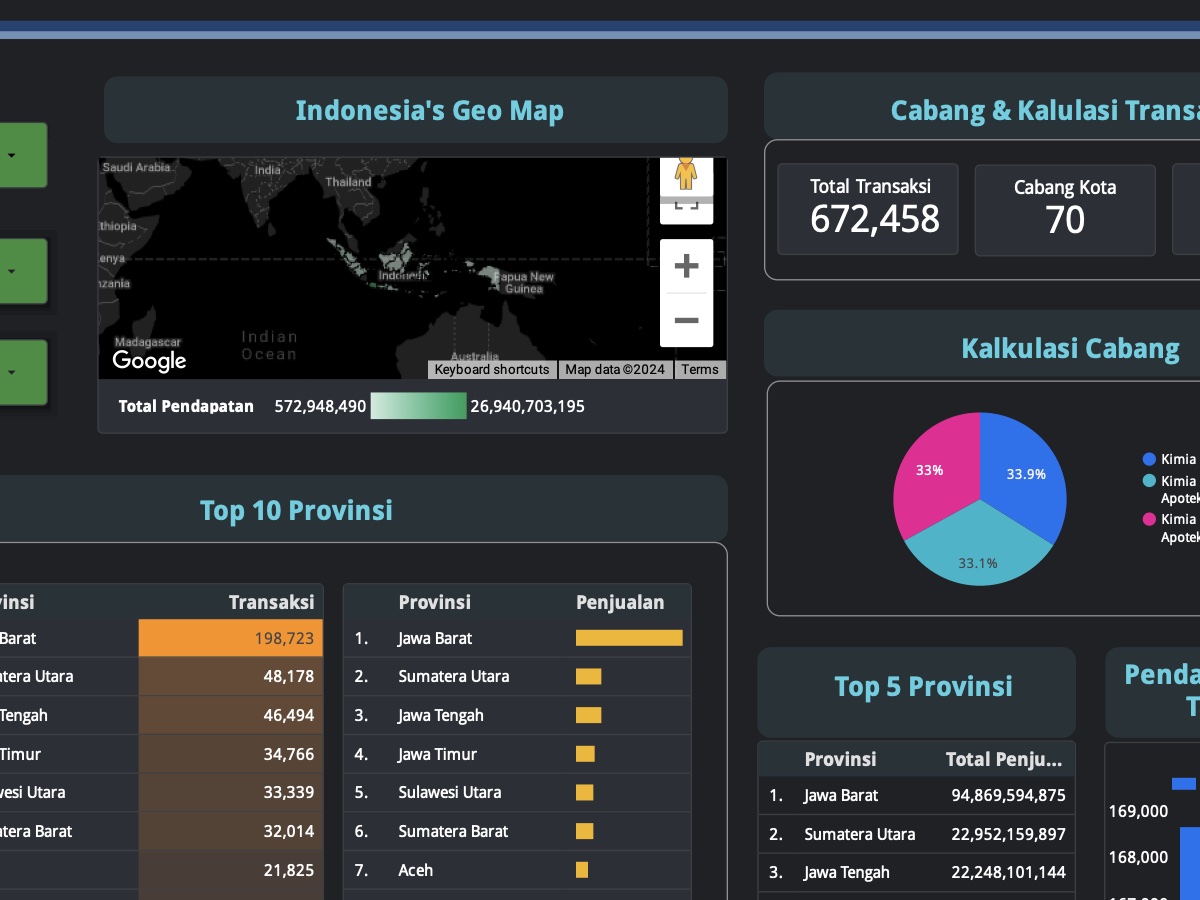Viewport: 1200px width, 900px height.
Task: Sort by the Transaksi column header
Action: 271,602
